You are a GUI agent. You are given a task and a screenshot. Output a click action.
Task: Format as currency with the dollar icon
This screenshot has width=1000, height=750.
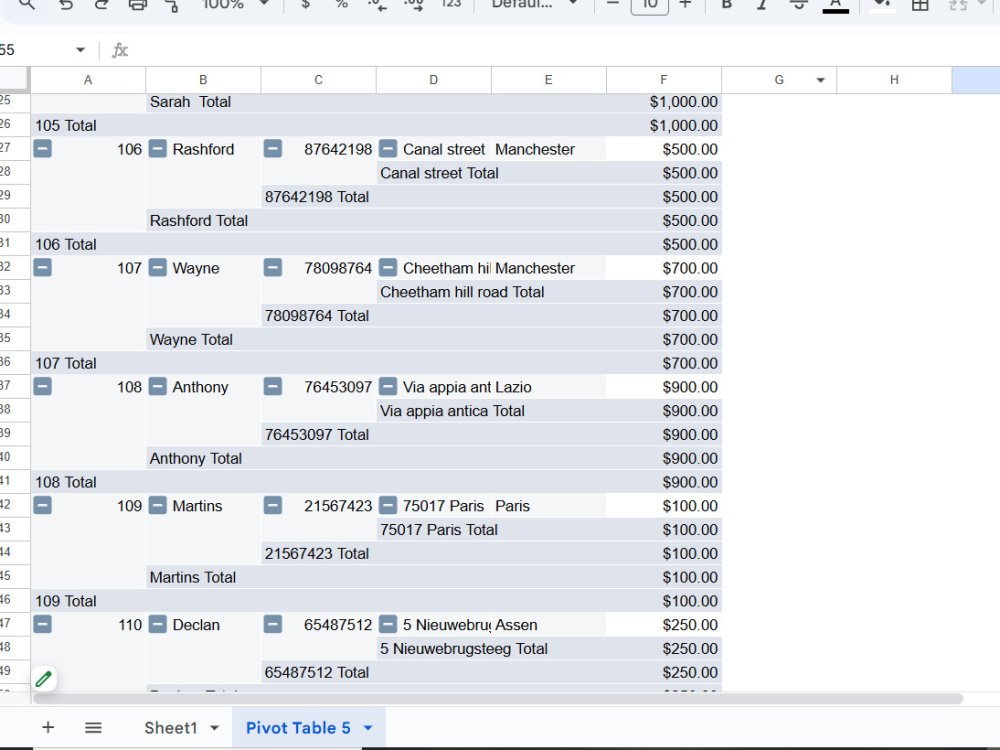305,4
